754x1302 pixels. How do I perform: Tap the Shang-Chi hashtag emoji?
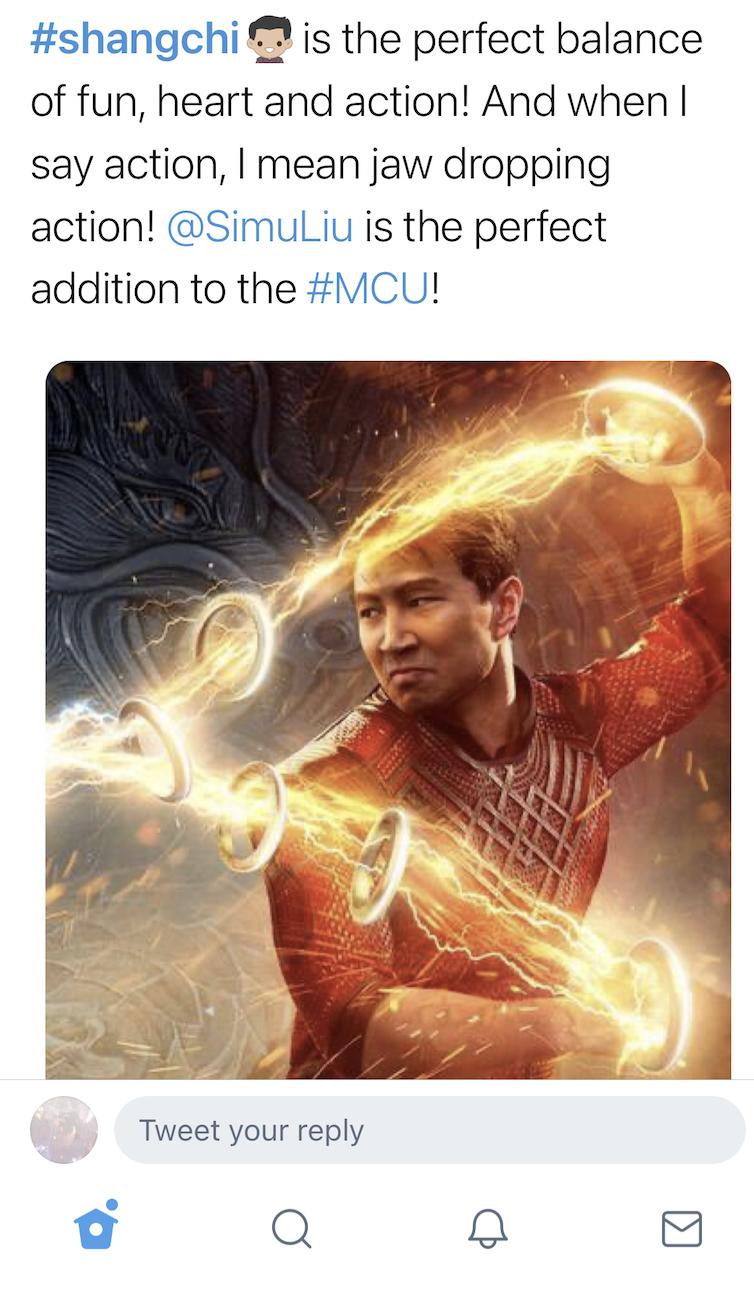(x=268, y=40)
